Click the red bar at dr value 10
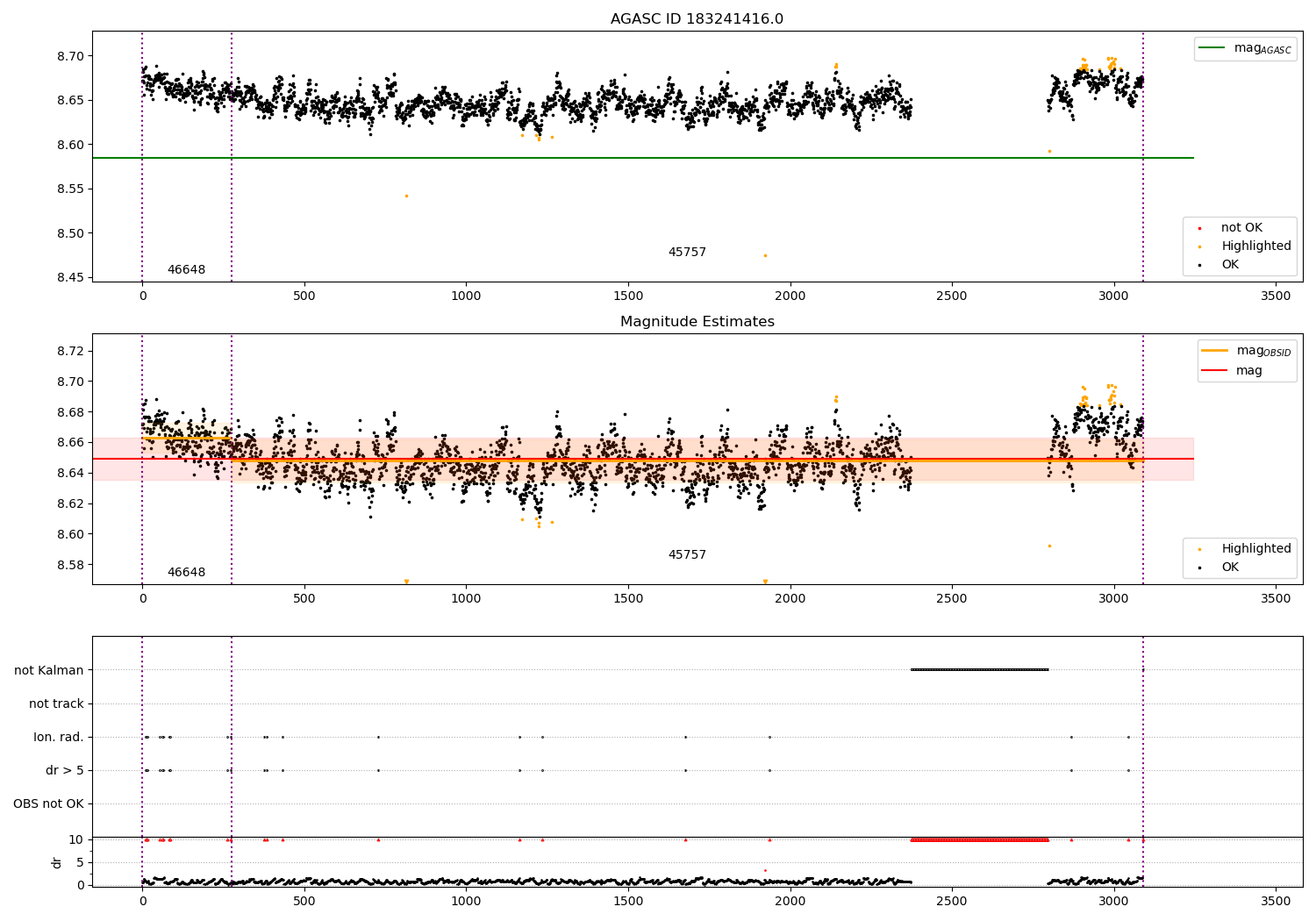1316x921 pixels. 980,840
